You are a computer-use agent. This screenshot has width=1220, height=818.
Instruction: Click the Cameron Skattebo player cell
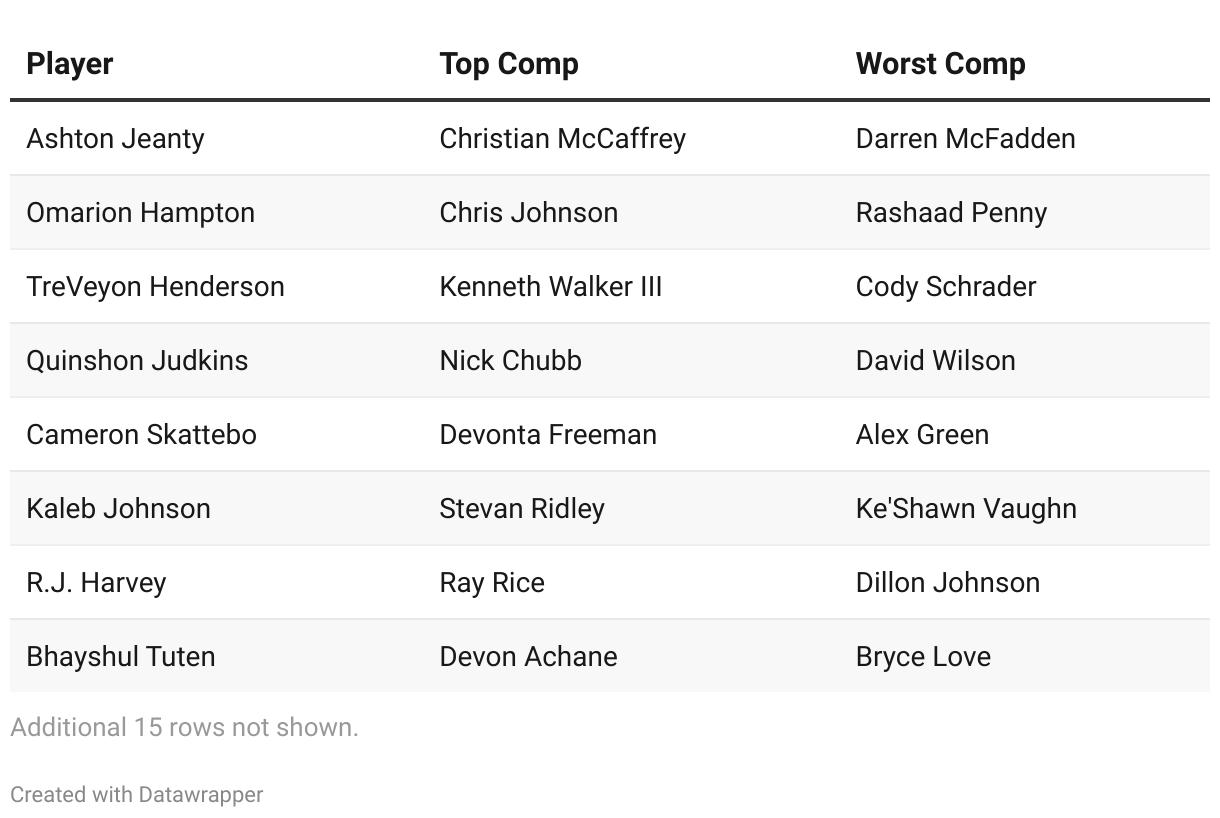[142, 435]
